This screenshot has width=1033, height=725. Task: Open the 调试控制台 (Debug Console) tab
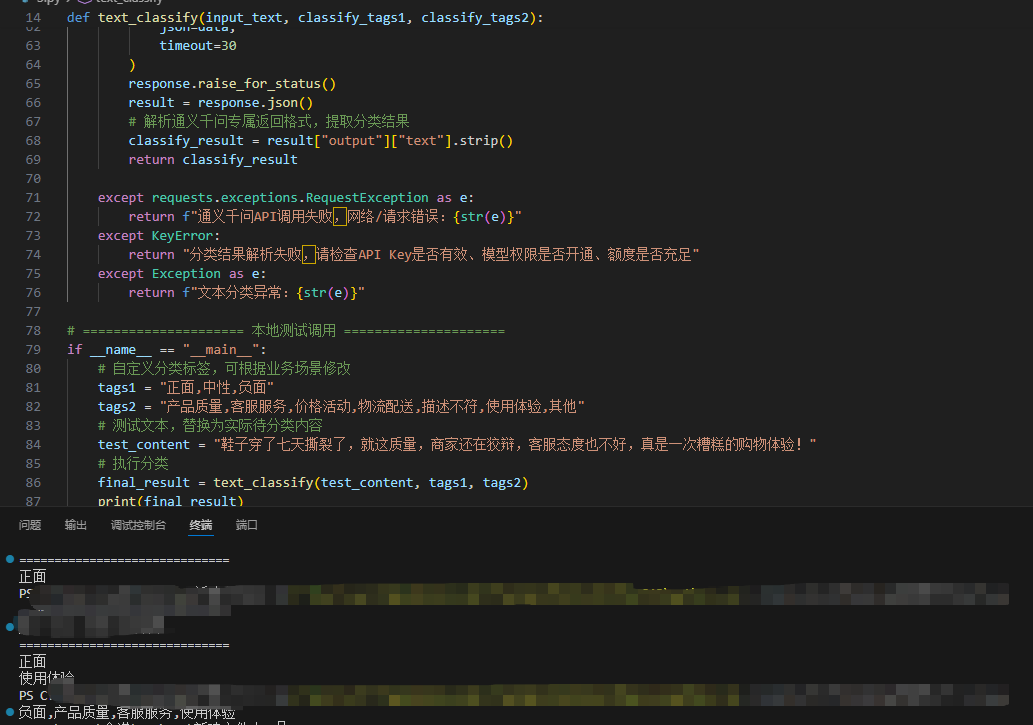point(138,524)
